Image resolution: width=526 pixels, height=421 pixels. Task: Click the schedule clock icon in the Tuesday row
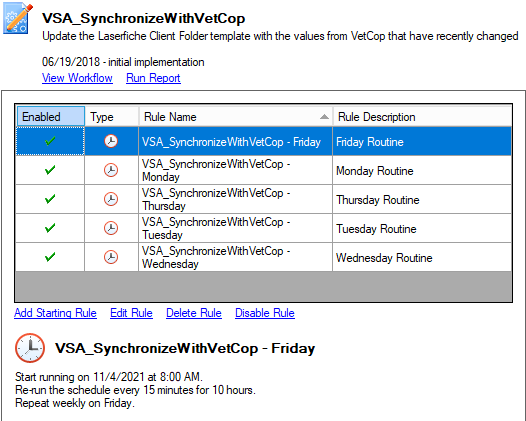coord(111,228)
